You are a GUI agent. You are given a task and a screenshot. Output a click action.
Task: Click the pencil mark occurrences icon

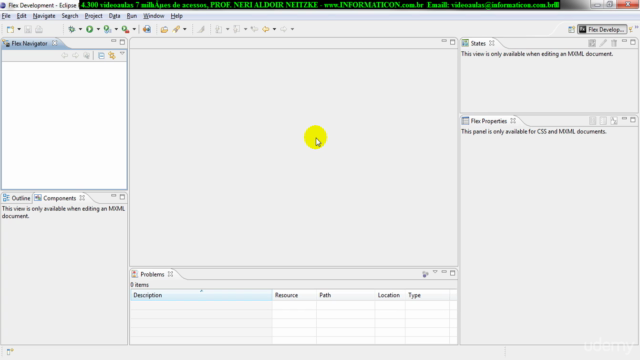pyautogui.click(x=201, y=29)
